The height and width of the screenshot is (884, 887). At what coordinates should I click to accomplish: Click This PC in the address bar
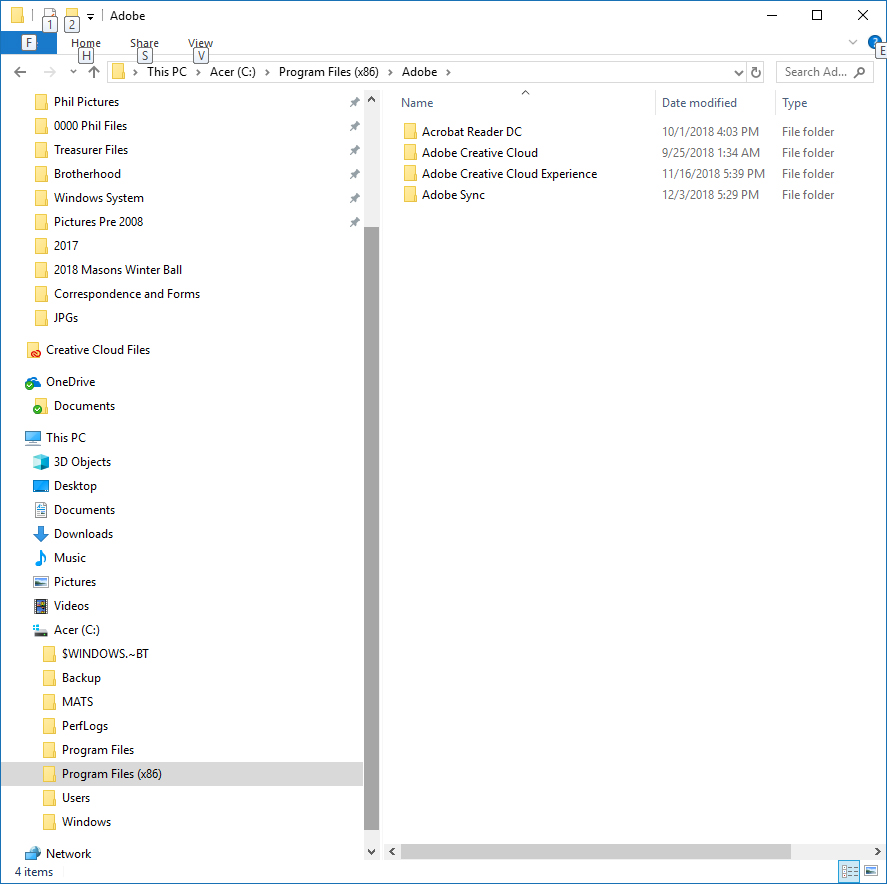click(167, 72)
